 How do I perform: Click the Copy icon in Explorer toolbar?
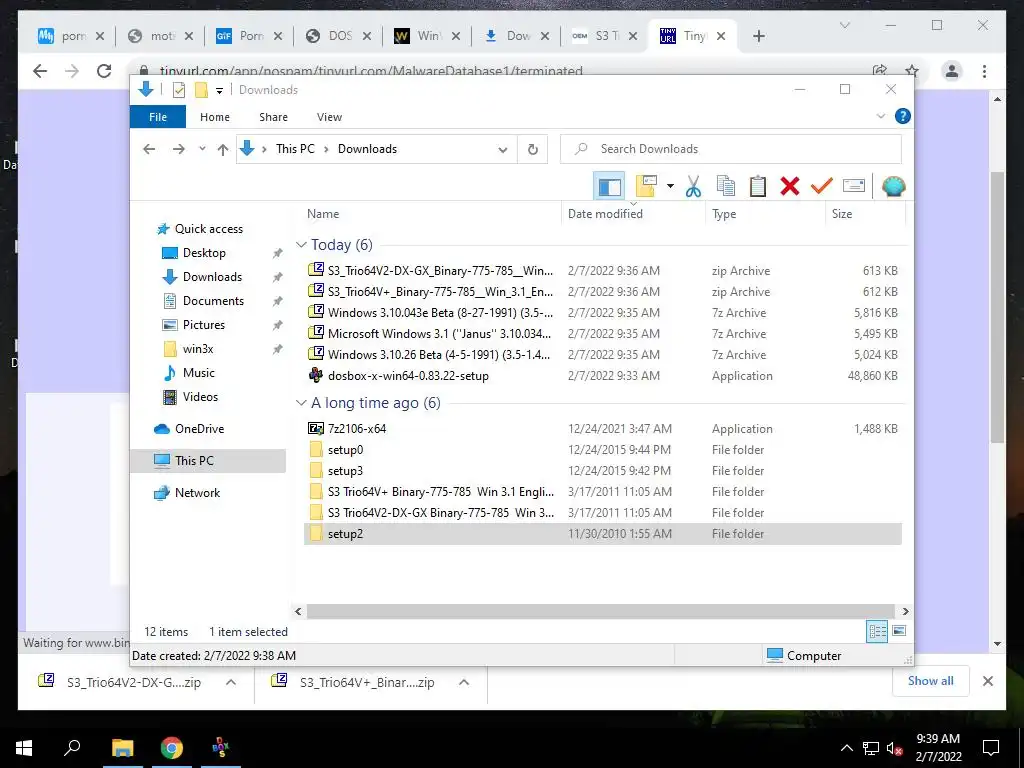[x=726, y=187]
